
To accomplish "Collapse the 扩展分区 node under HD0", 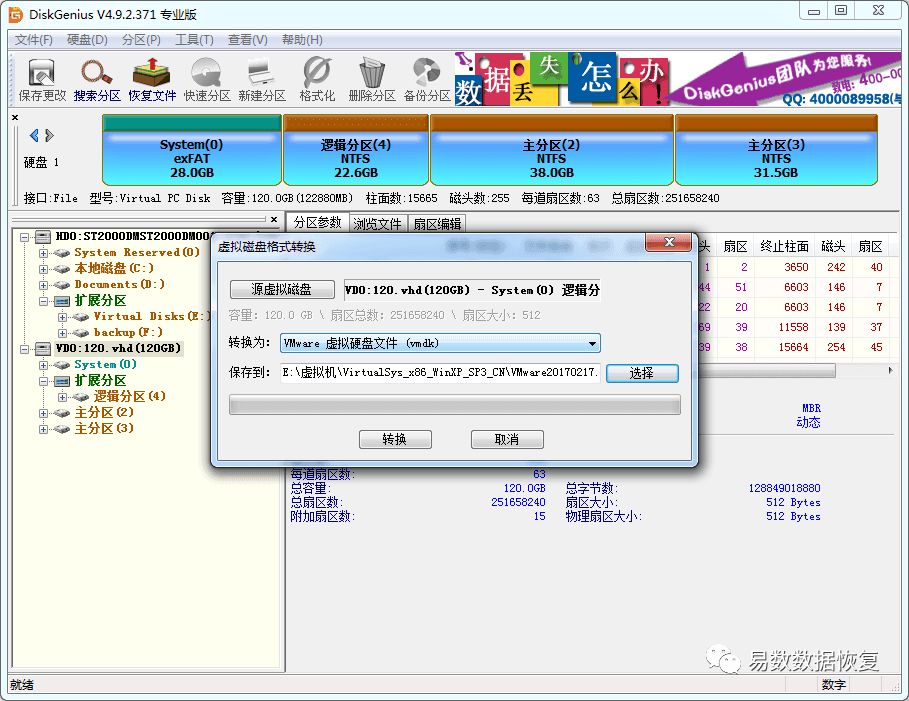I will coord(43,301).
